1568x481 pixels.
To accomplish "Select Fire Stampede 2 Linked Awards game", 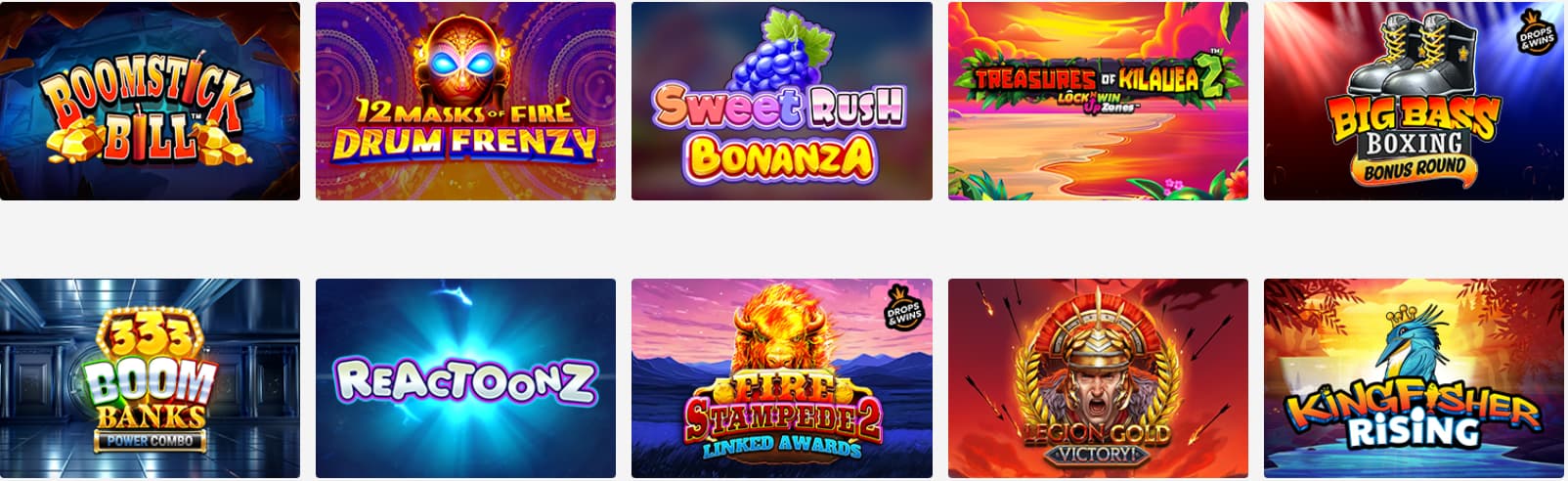I will [781, 378].
